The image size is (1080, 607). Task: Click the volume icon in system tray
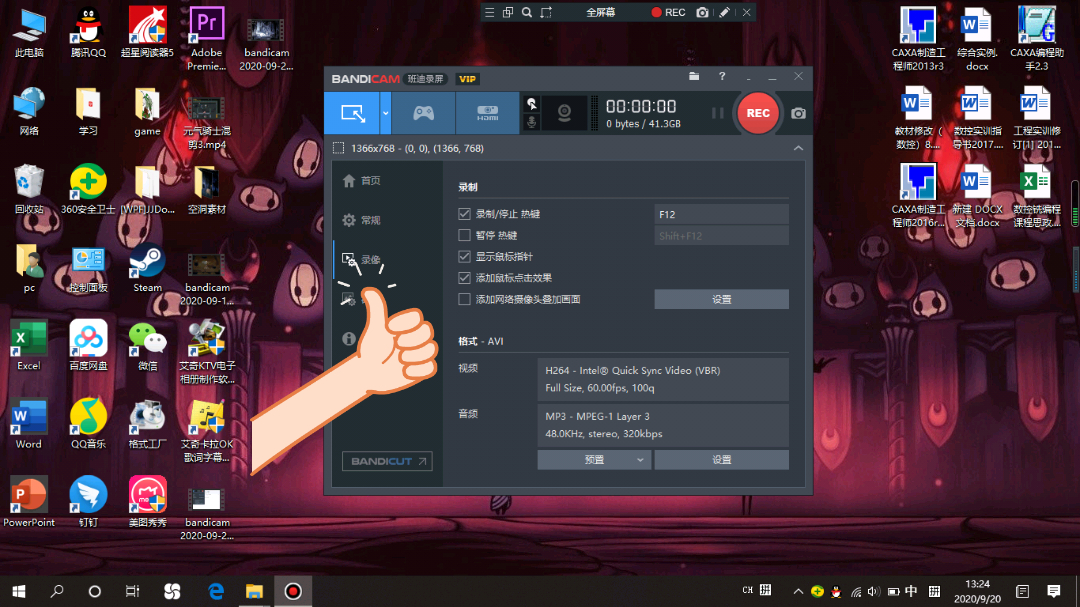pyautogui.click(x=873, y=591)
